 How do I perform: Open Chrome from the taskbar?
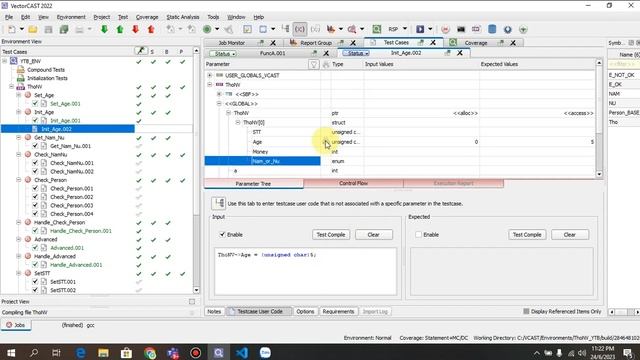click(x=150, y=352)
